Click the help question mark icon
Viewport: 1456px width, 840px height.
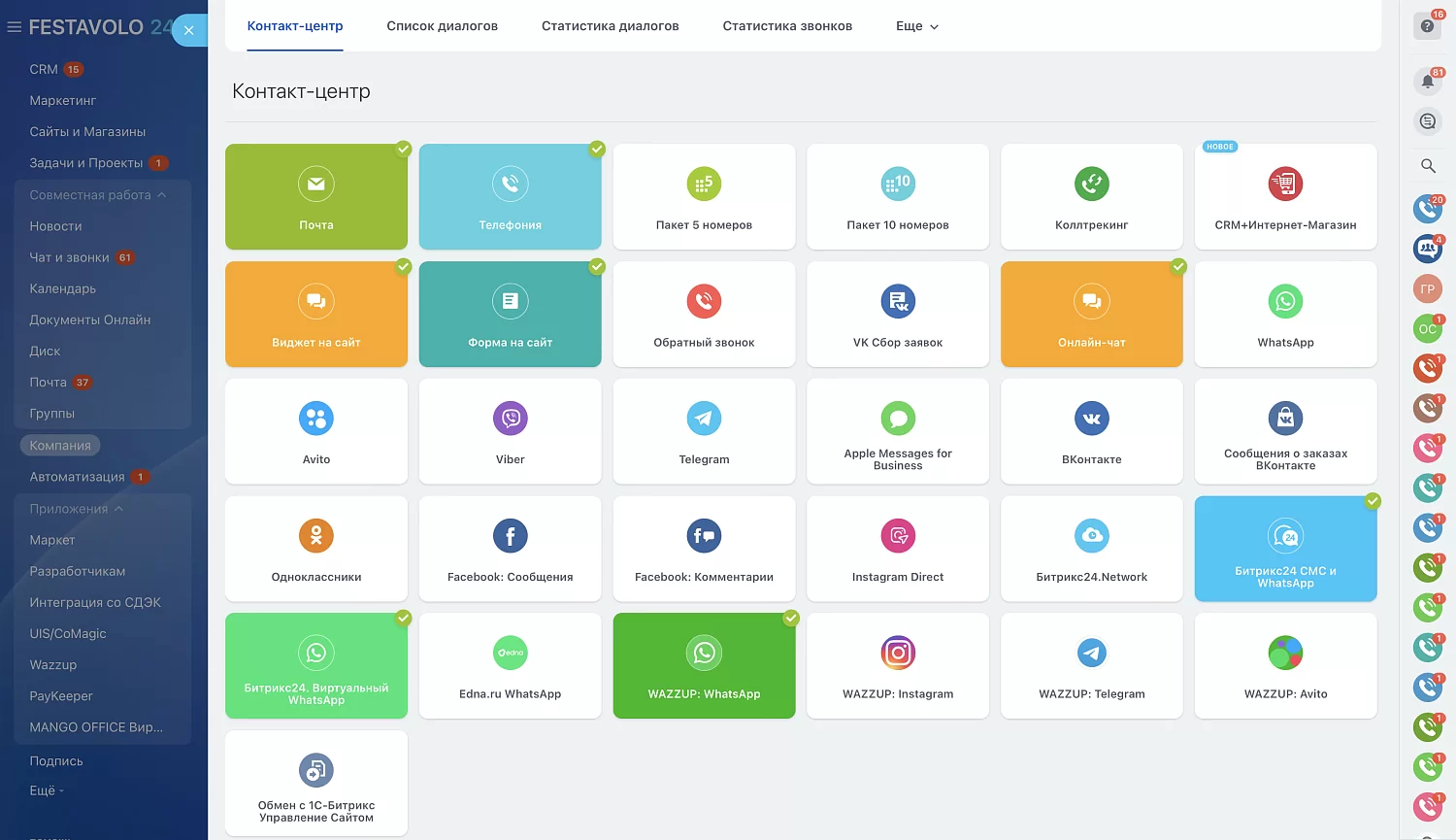click(1427, 26)
